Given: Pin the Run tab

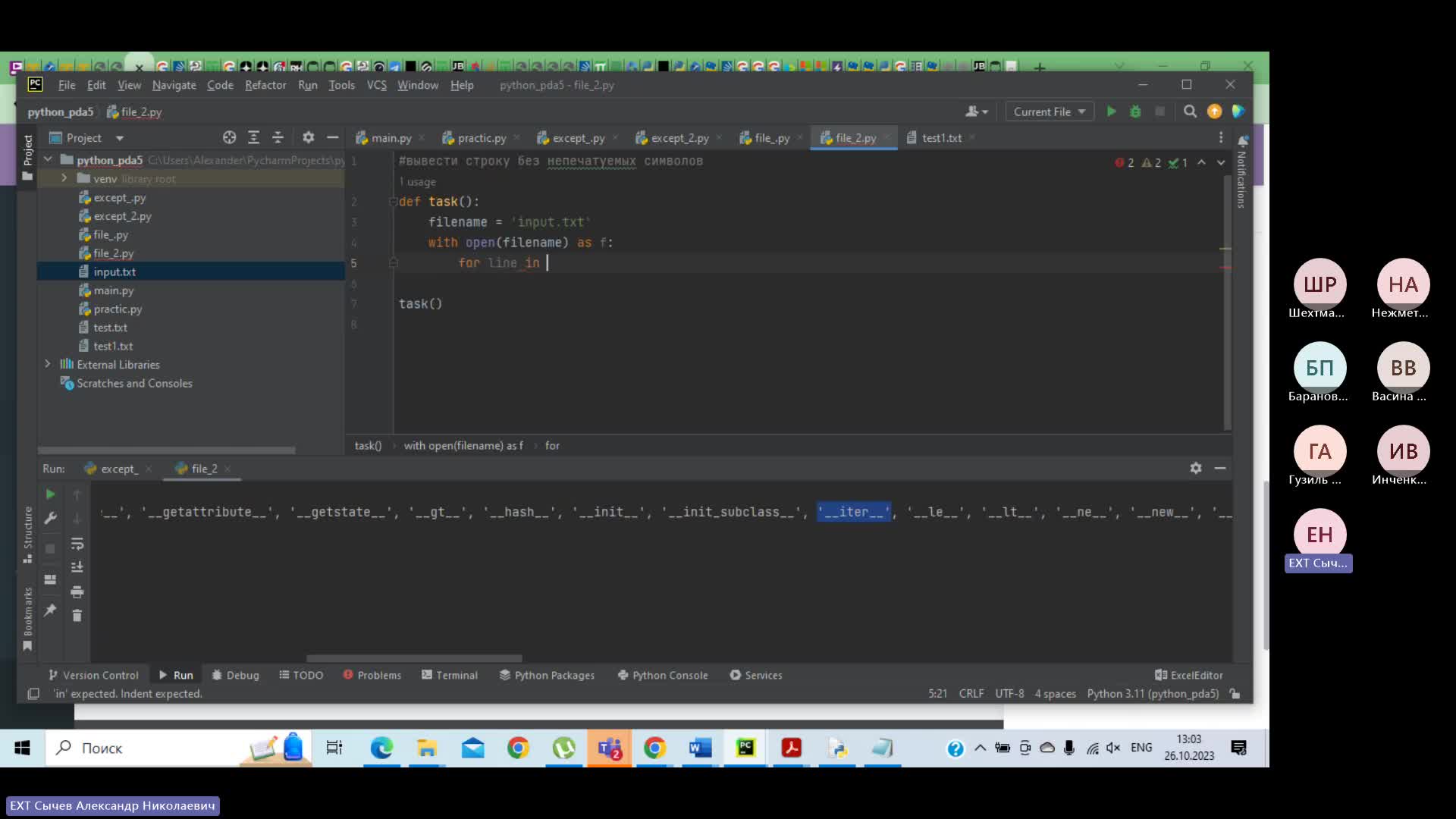Looking at the screenshot, I should click(50, 610).
